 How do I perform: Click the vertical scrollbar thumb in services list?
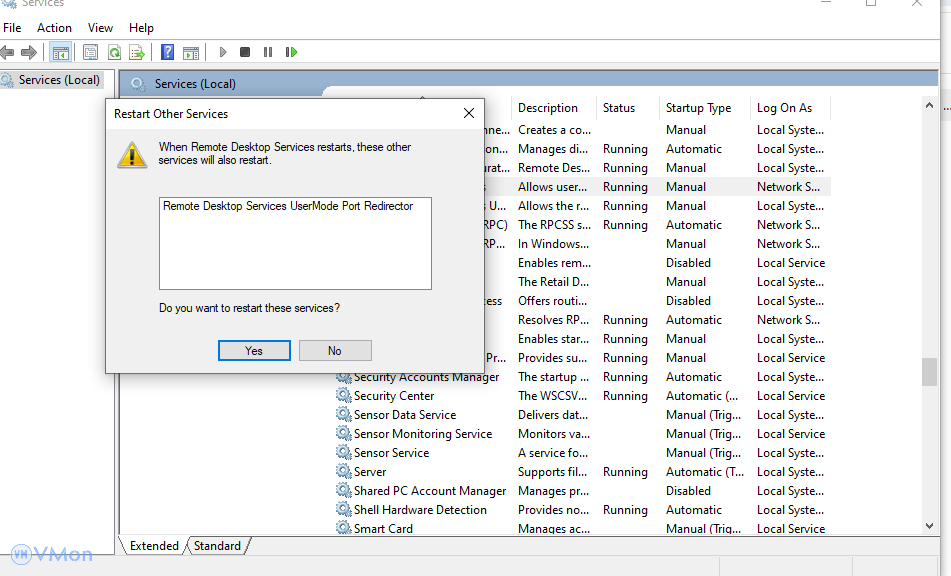click(x=929, y=372)
